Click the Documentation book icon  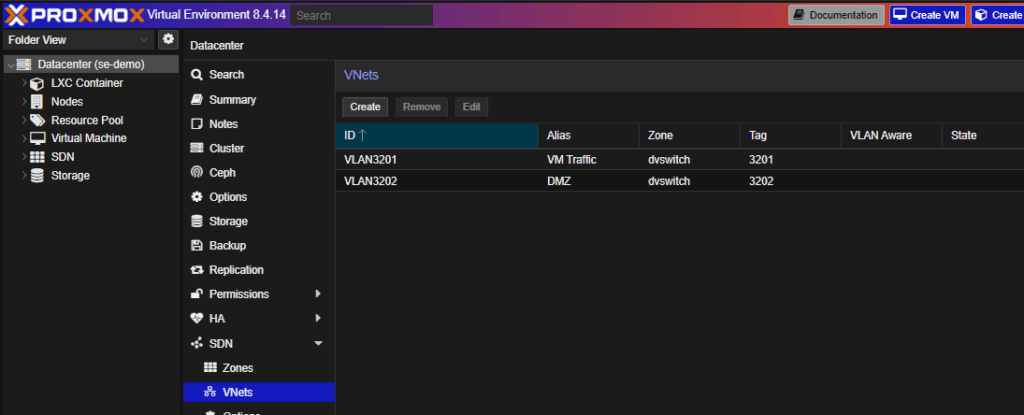(x=799, y=14)
